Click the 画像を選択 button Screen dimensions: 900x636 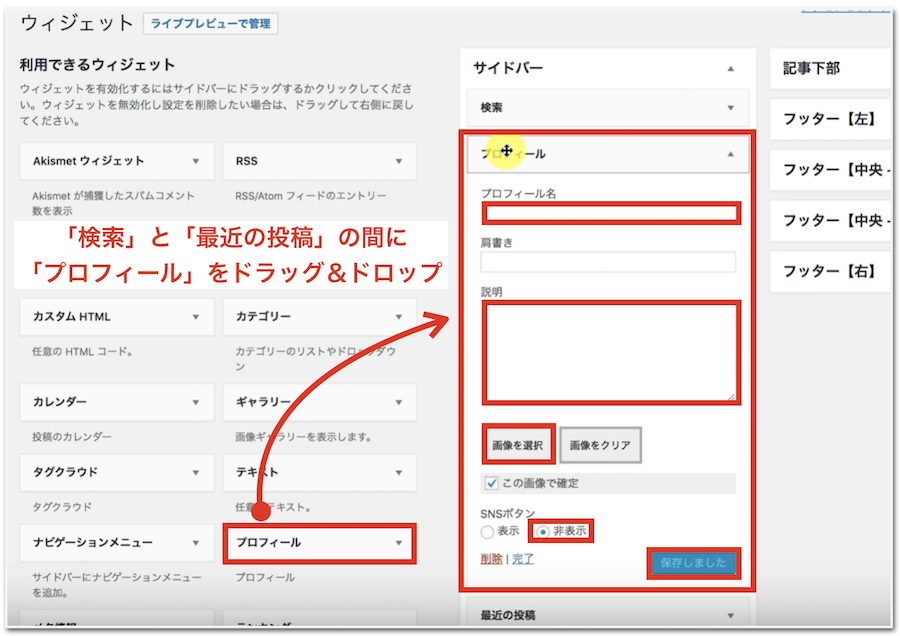(518, 445)
